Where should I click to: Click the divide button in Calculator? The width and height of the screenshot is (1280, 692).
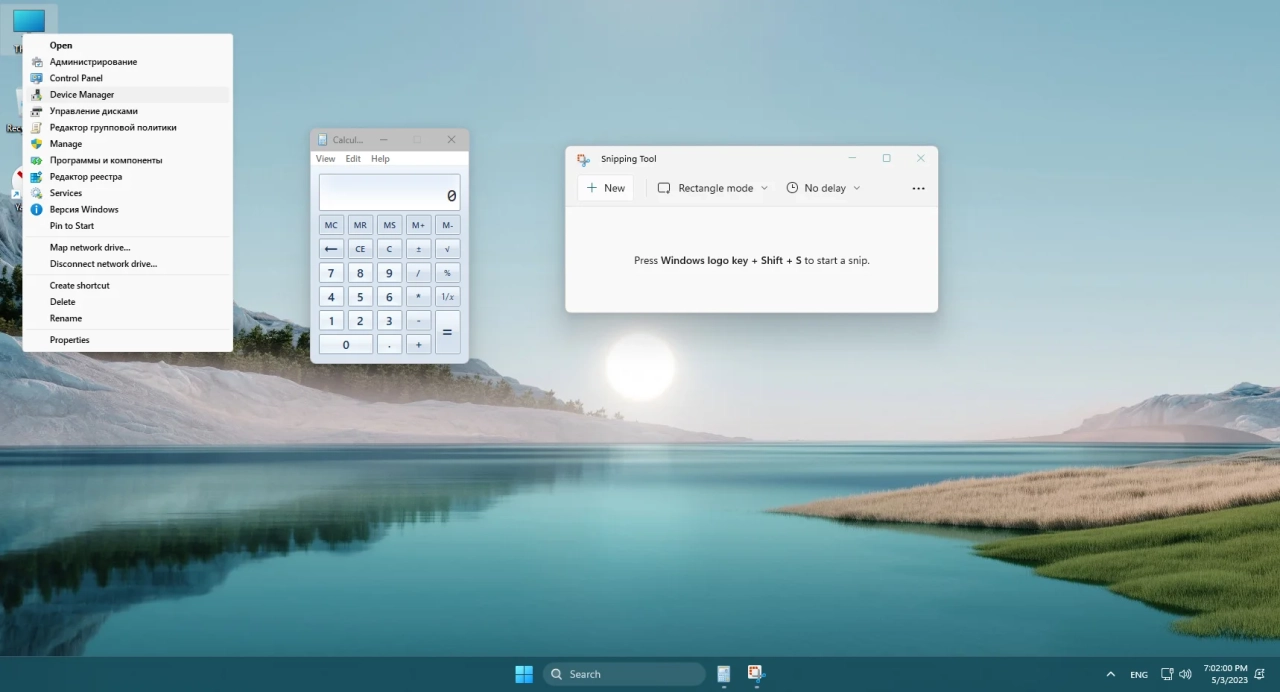(x=418, y=273)
